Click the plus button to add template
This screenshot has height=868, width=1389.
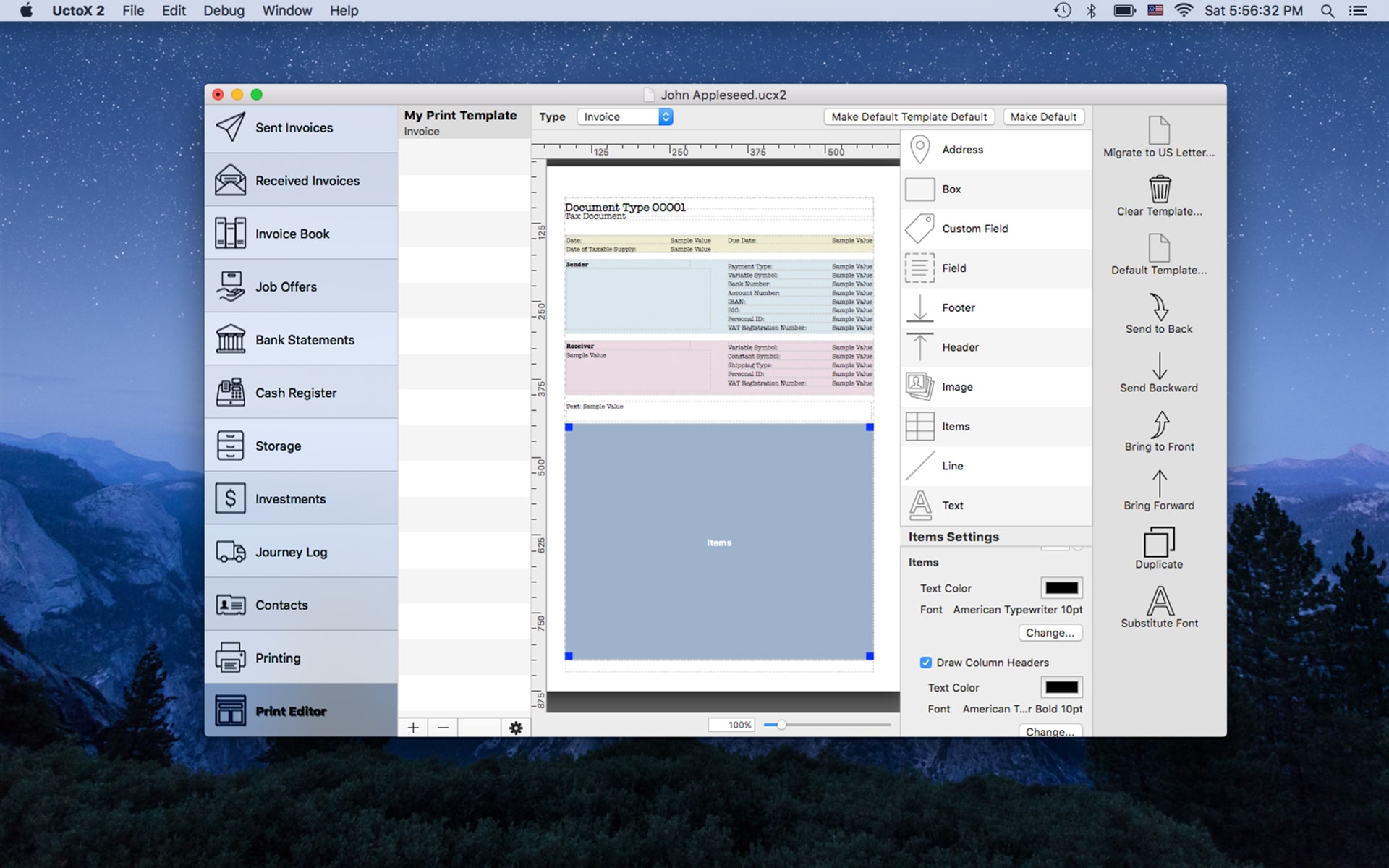tap(413, 728)
